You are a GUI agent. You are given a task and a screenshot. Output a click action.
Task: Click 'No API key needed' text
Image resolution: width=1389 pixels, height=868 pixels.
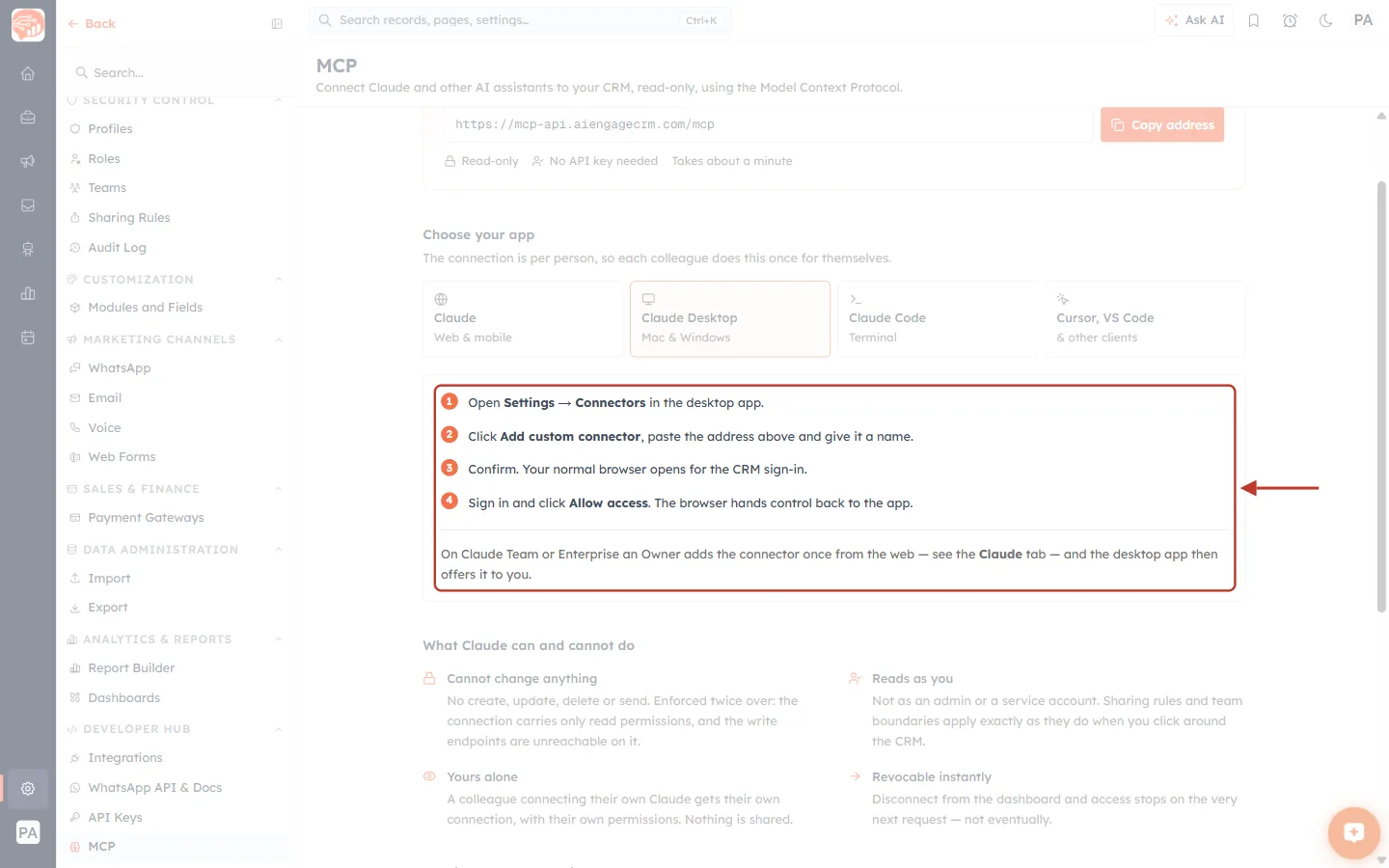604,162
